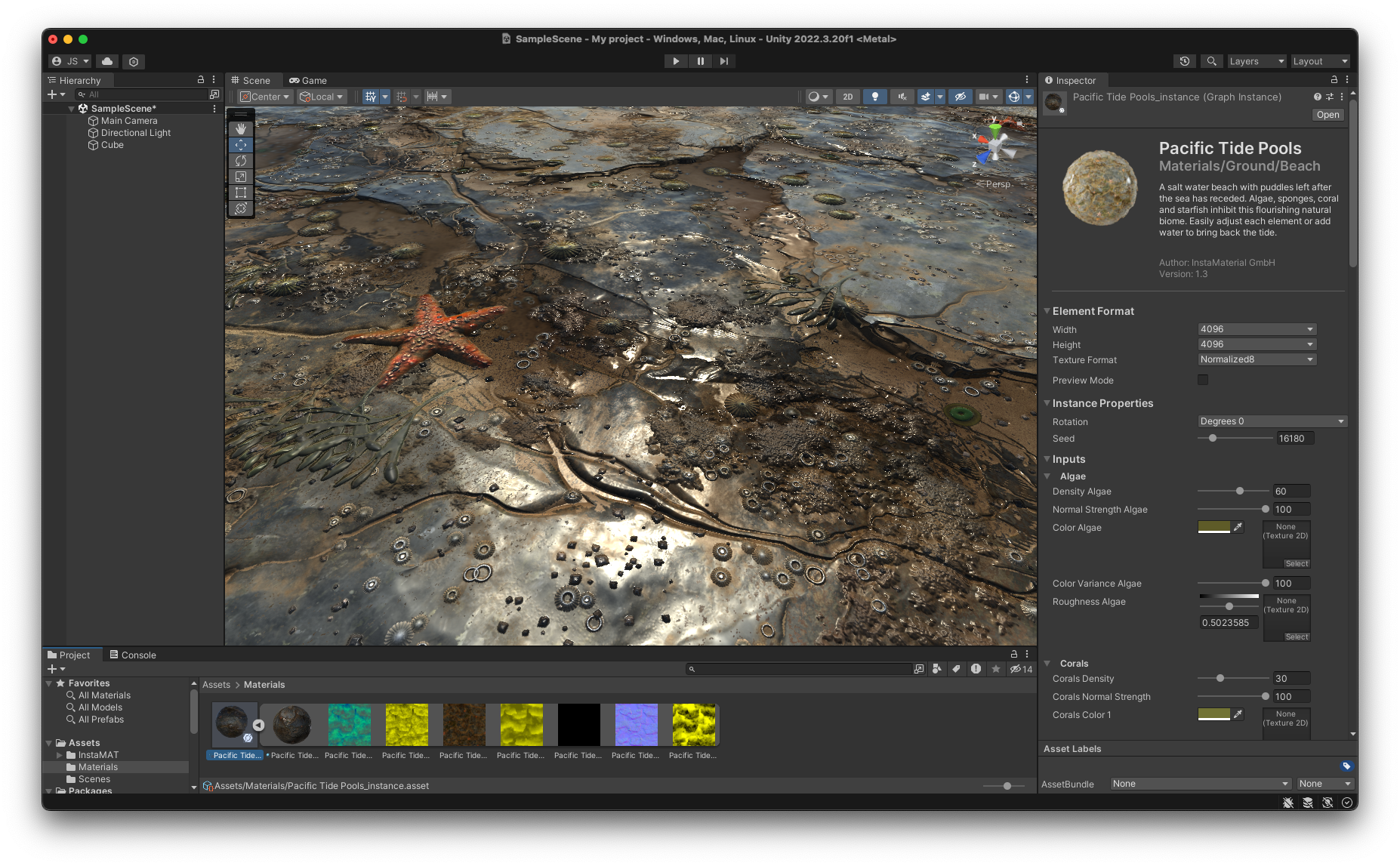Screen dimensions: 1400x866
Task: Toggle scene effects (skybox/fog)
Action: pyautogui.click(x=925, y=97)
